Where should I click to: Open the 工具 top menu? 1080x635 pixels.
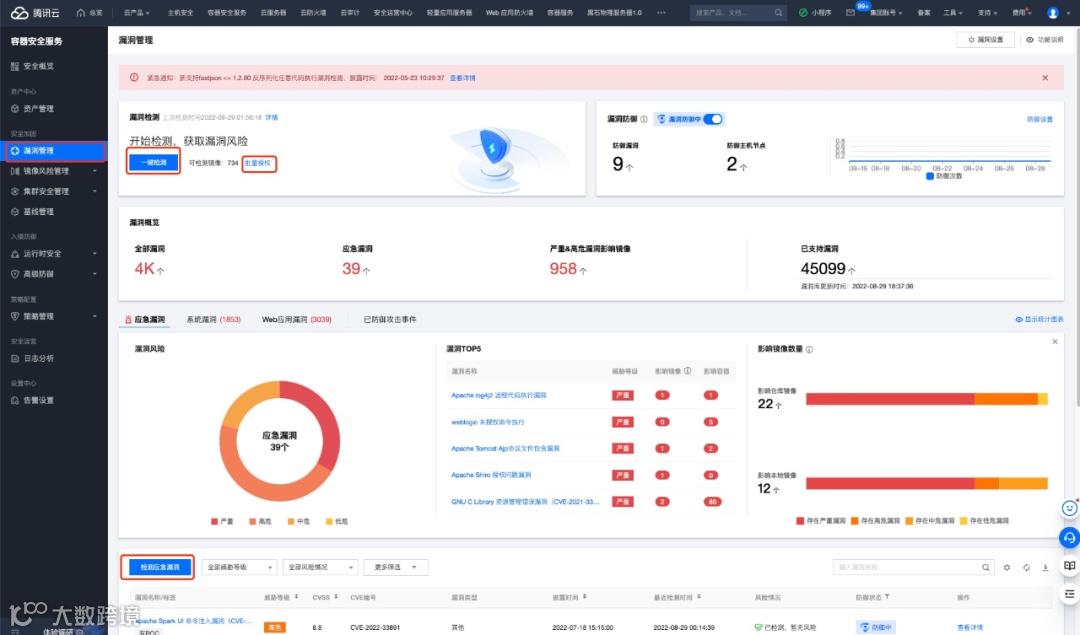(x=953, y=12)
